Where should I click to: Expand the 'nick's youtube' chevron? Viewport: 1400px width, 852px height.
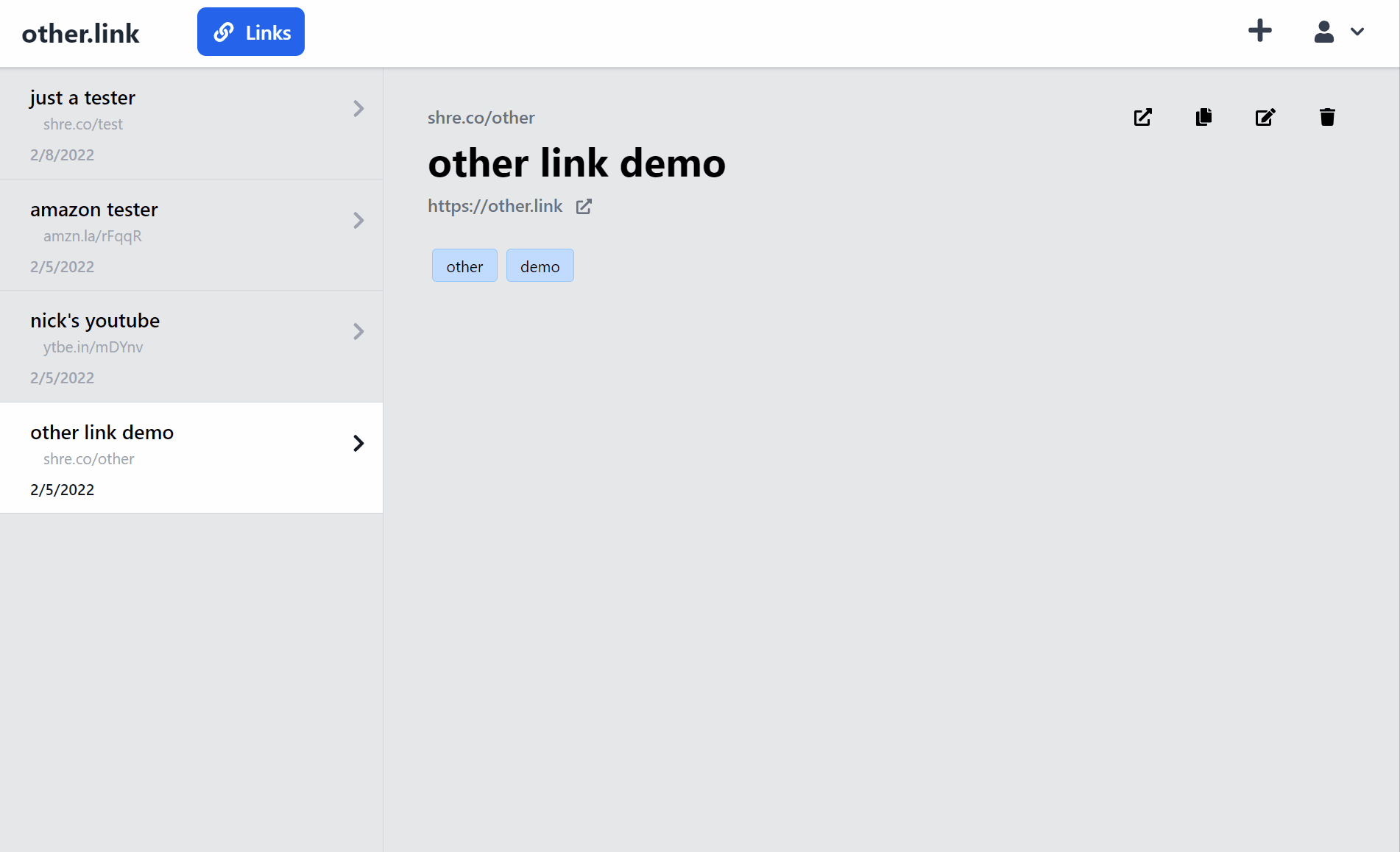point(358,332)
